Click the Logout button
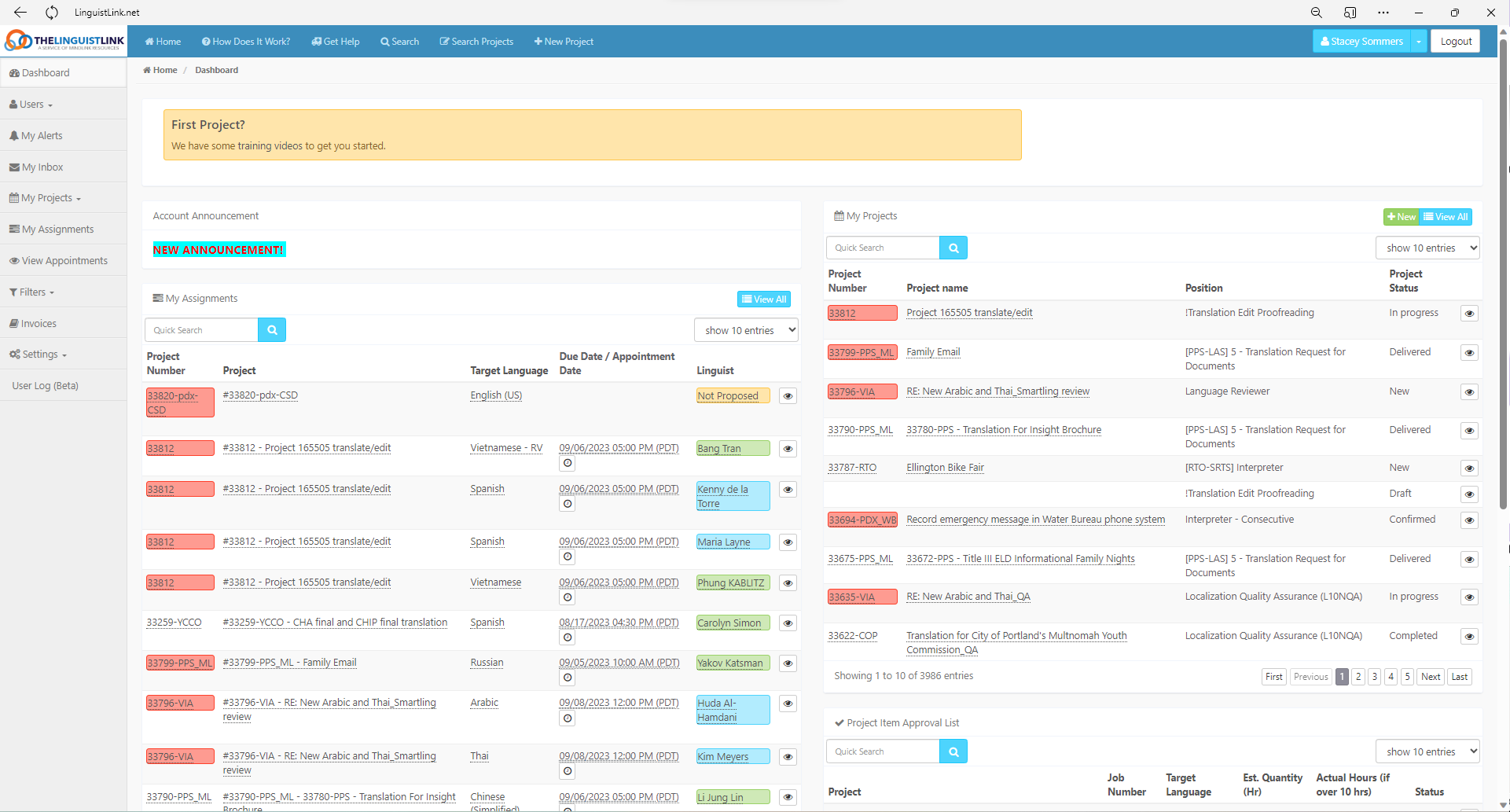The height and width of the screenshot is (812, 1510). point(1456,42)
